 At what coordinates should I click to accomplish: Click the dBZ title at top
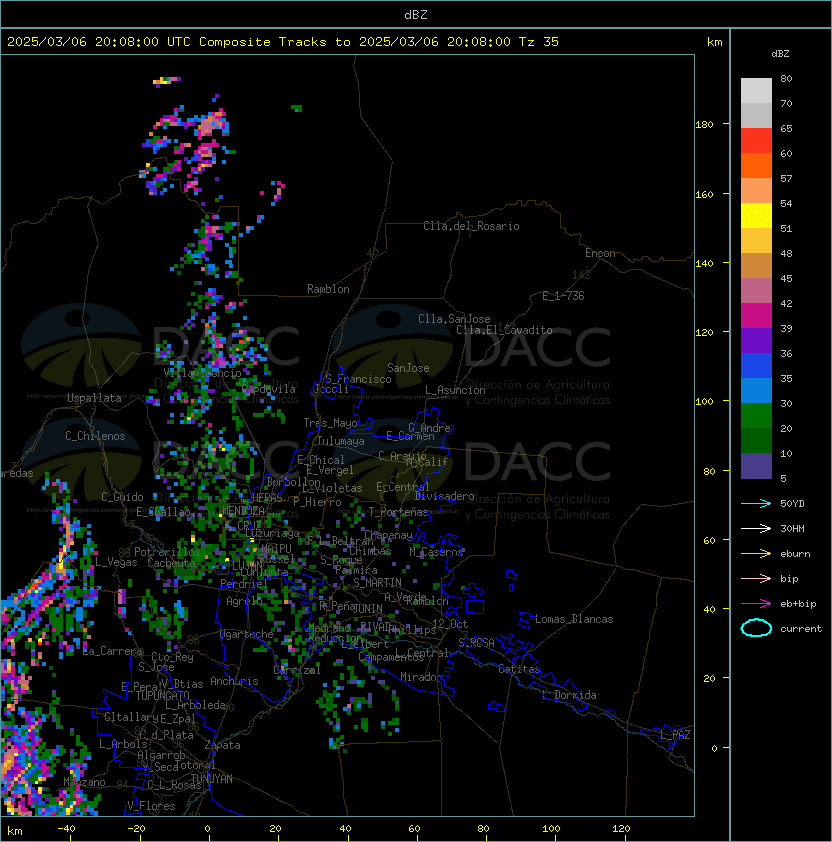(416, 15)
